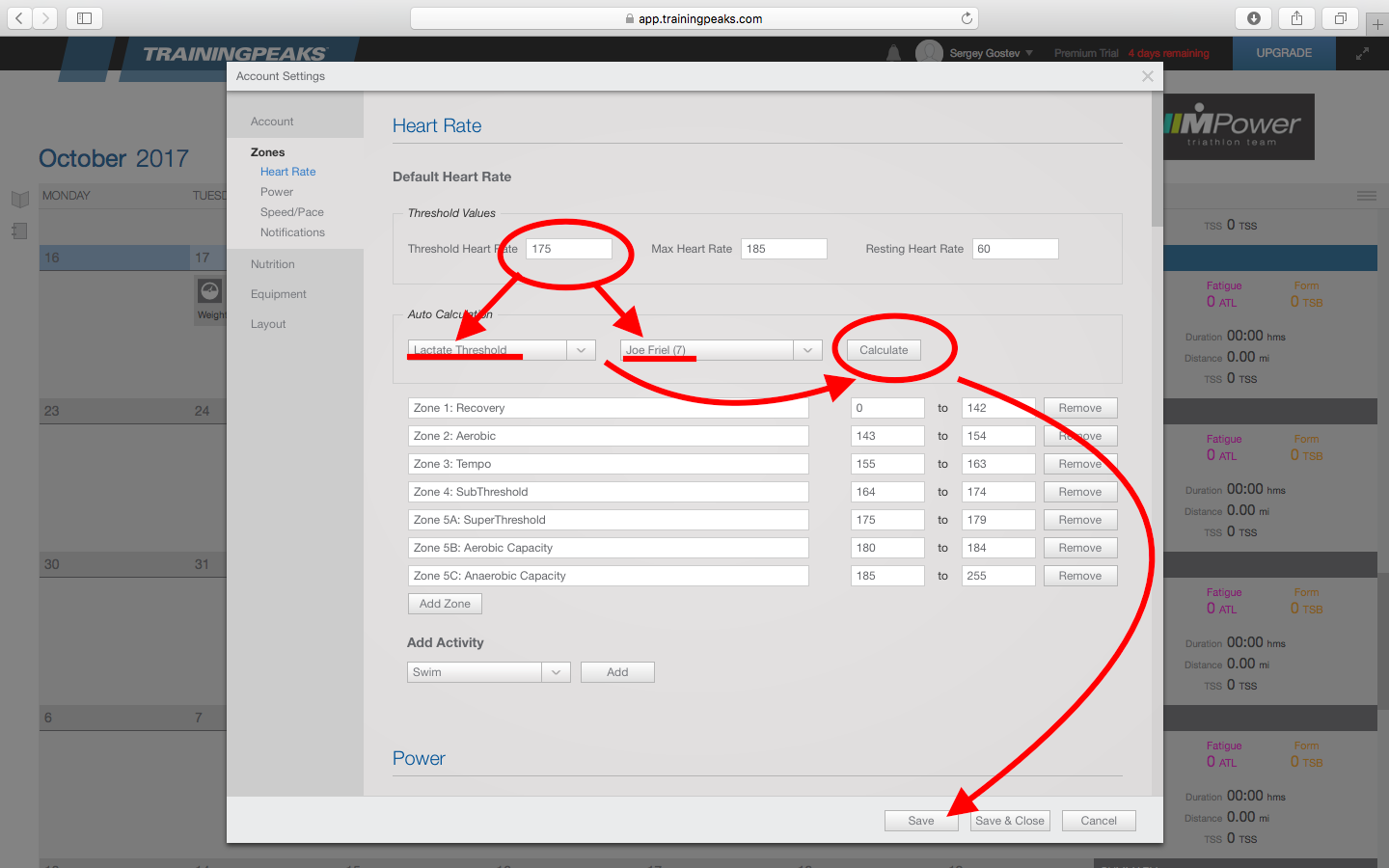Remove the Zone 5A: SuperThreshold row
The height and width of the screenshot is (868, 1389).
tap(1080, 520)
